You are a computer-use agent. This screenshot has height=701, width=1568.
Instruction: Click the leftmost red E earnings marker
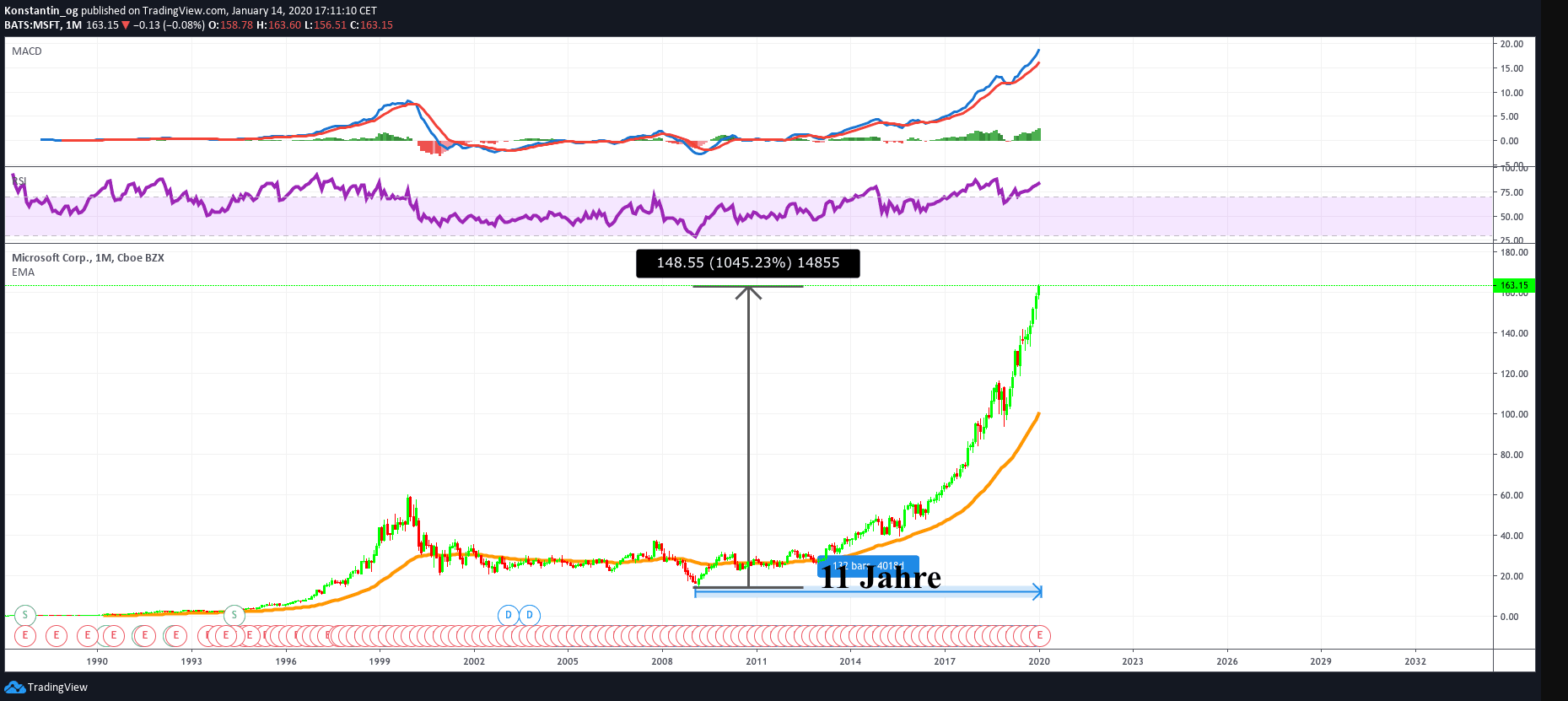(x=25, y=635)
